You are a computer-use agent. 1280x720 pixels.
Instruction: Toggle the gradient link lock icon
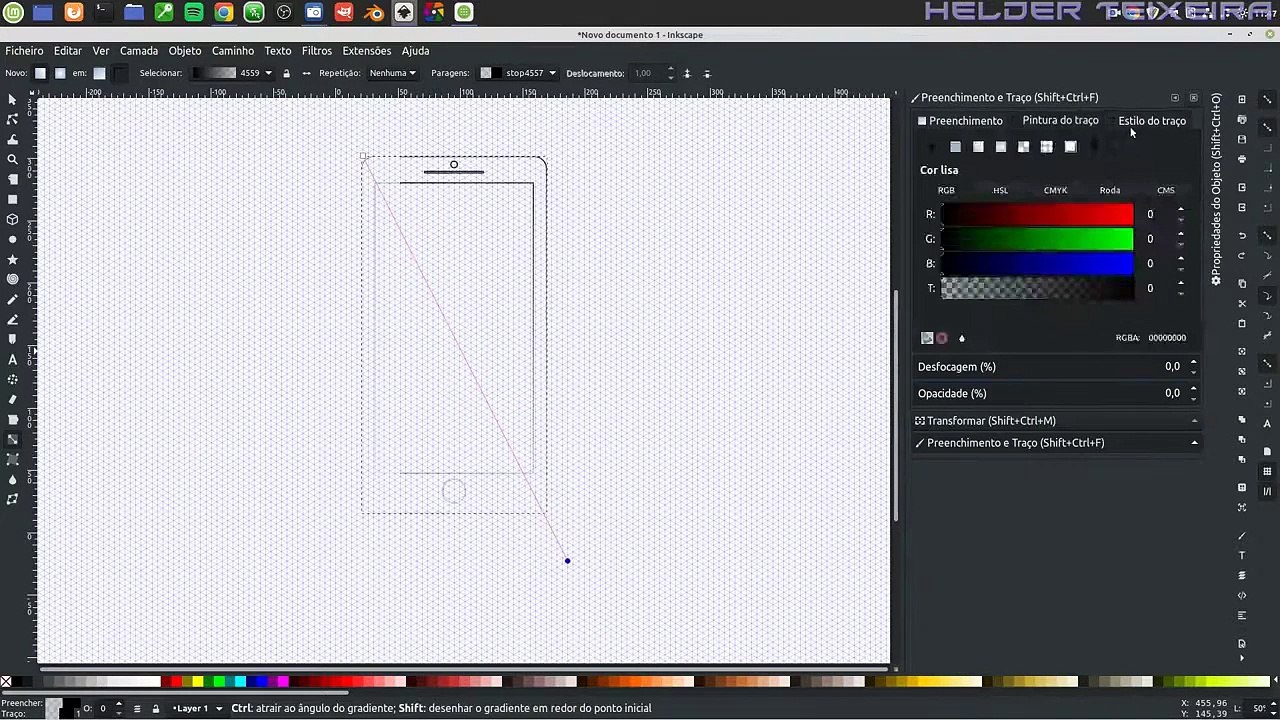(287, 73)
